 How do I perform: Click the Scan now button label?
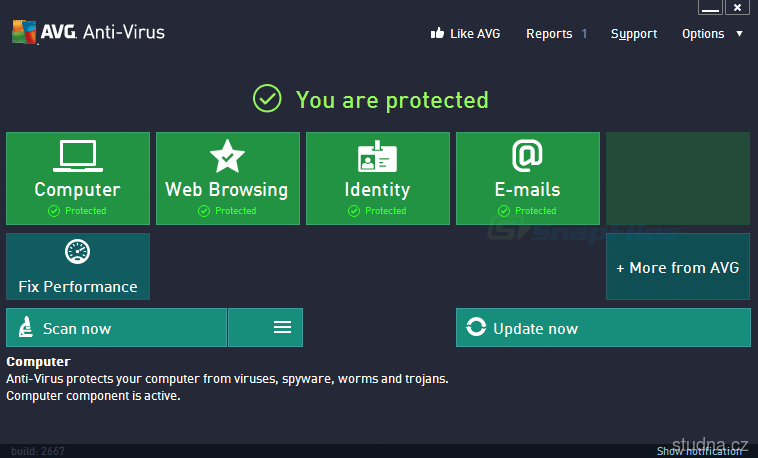tap(77, 328)
